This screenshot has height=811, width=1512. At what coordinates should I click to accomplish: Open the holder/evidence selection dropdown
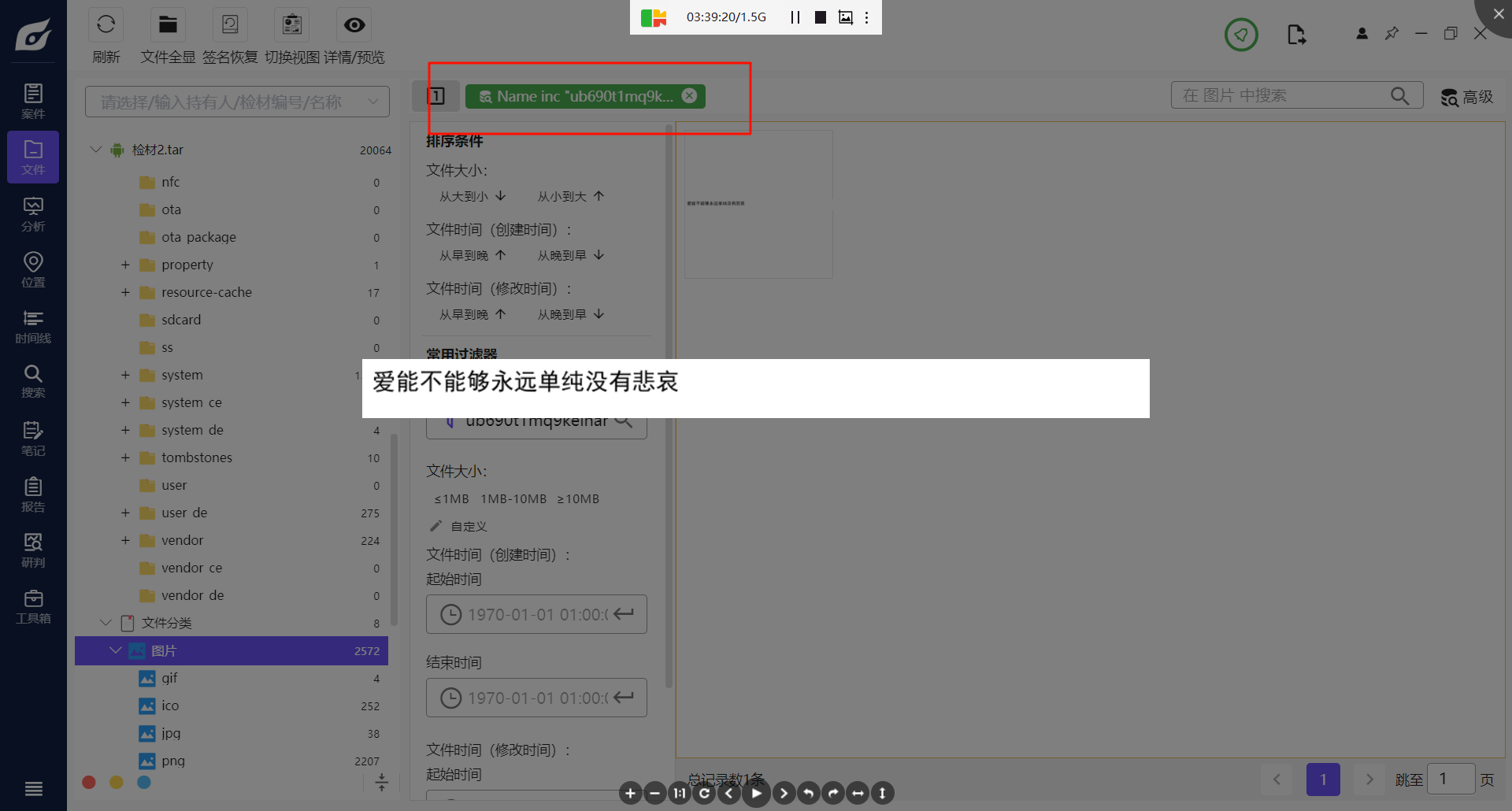[x=237, y=102]
